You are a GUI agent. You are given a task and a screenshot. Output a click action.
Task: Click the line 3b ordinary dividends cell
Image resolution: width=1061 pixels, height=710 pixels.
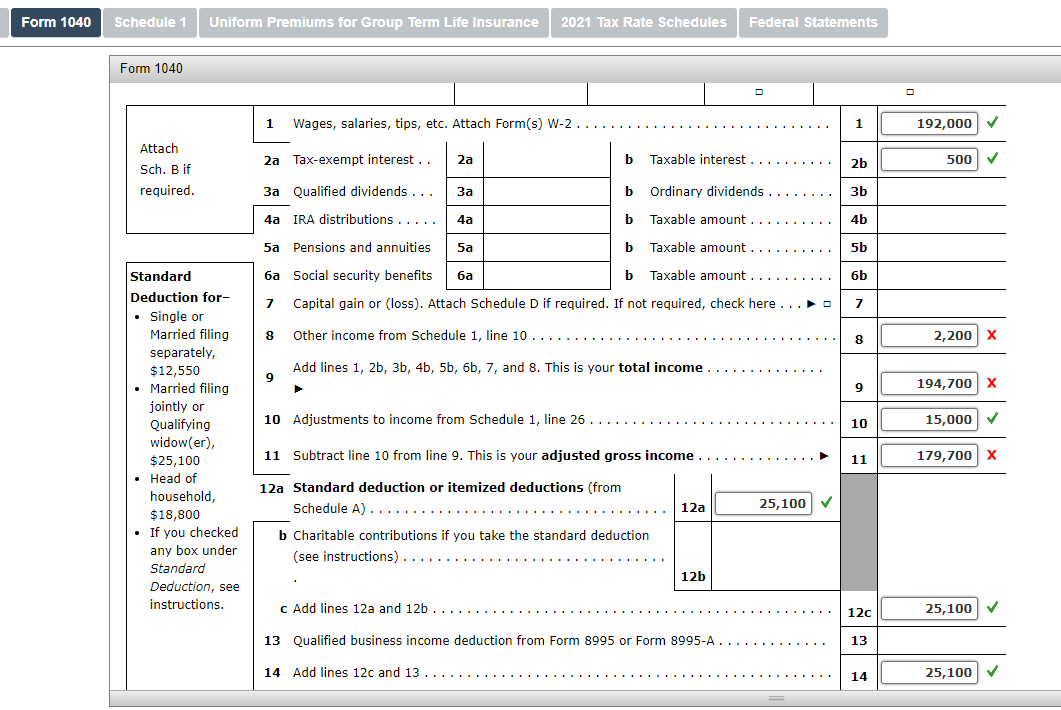click(x=941, y=192)
